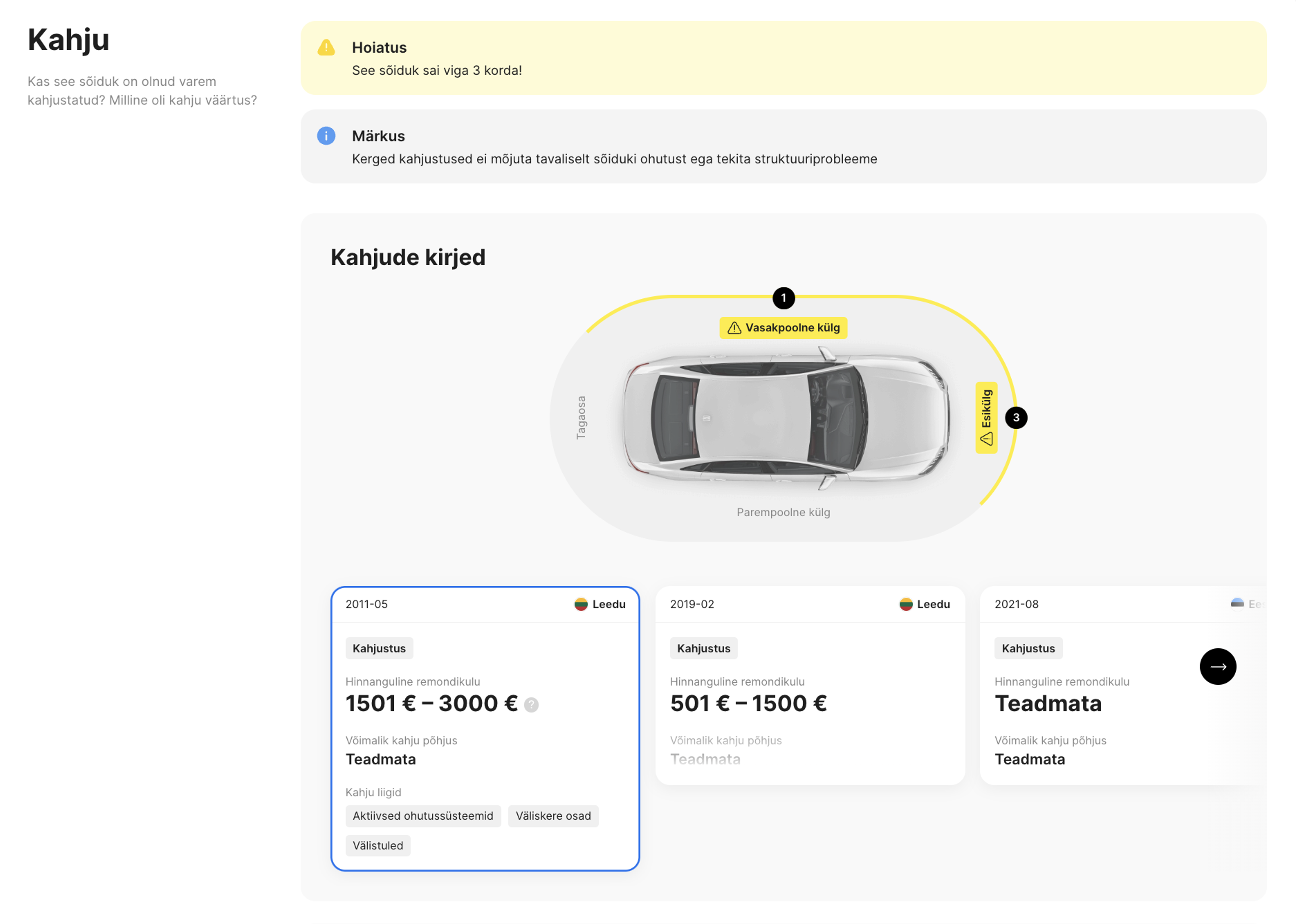
Task: Click the blue info icon beside Märkus
Action: tap(326, 135)
